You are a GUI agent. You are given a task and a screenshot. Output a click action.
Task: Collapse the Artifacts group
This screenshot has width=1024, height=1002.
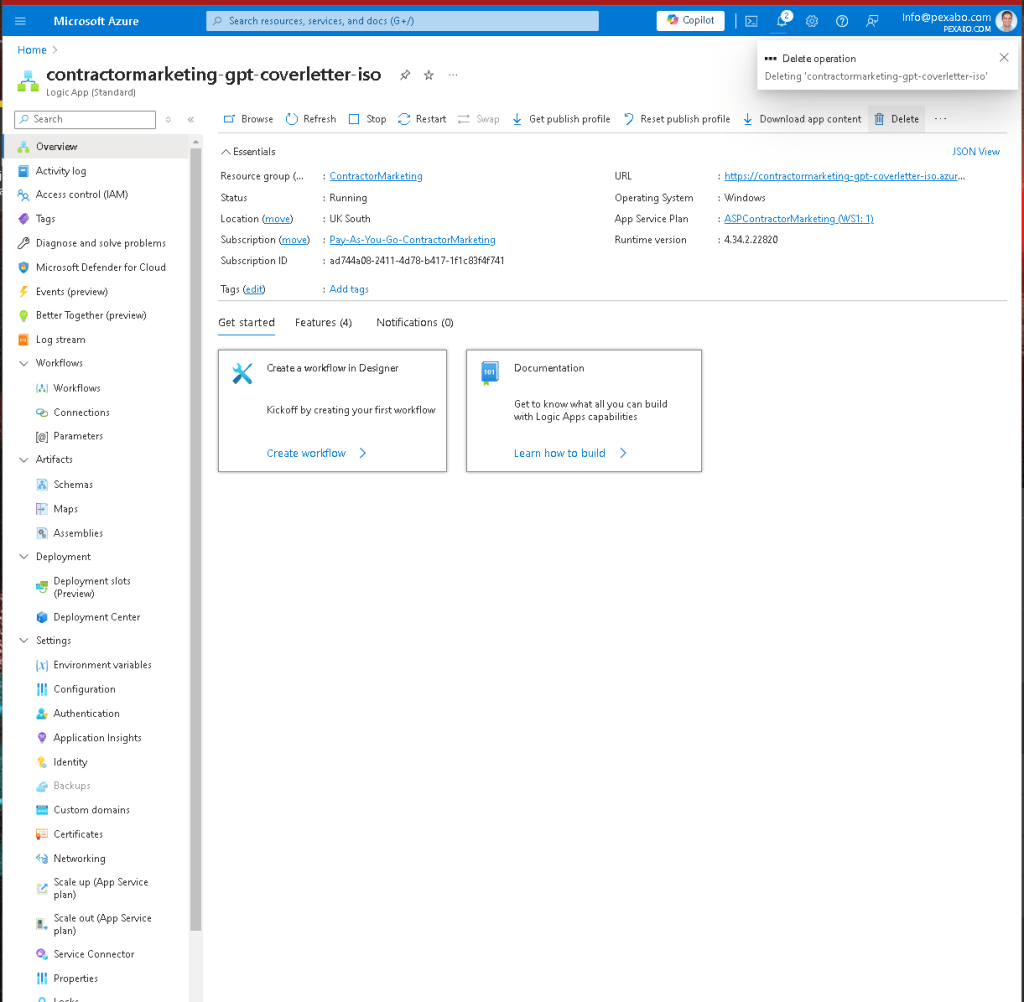pos(24,460)
